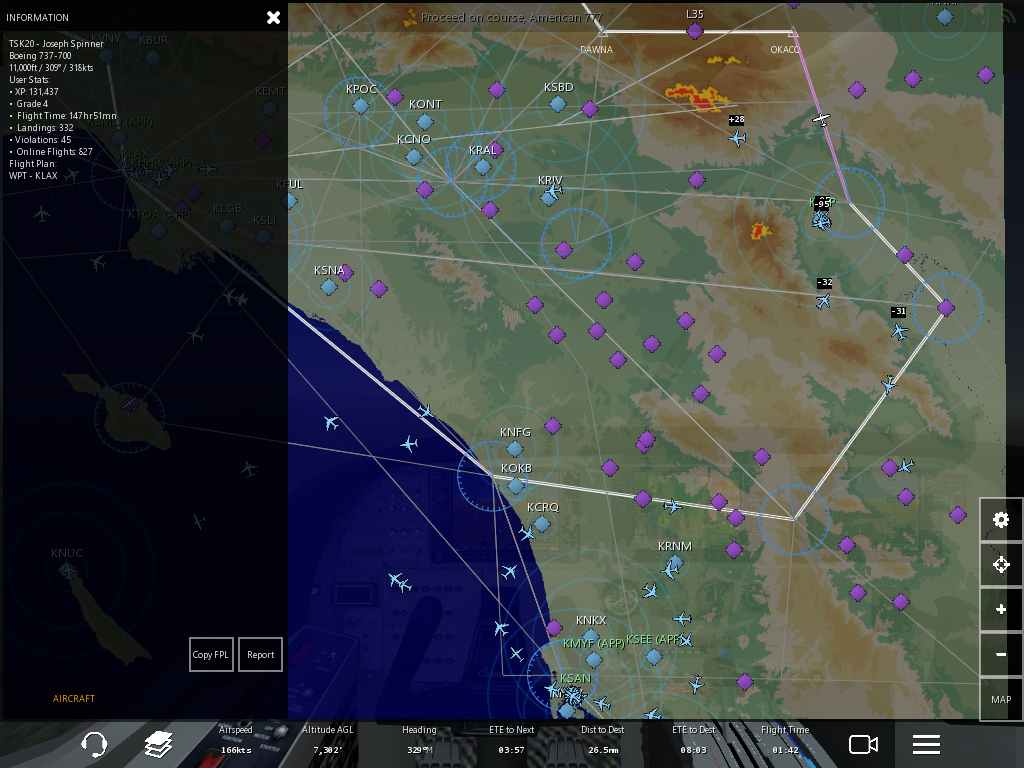Click 'WPT - KLAX' flight plan text

coord(33,176)
